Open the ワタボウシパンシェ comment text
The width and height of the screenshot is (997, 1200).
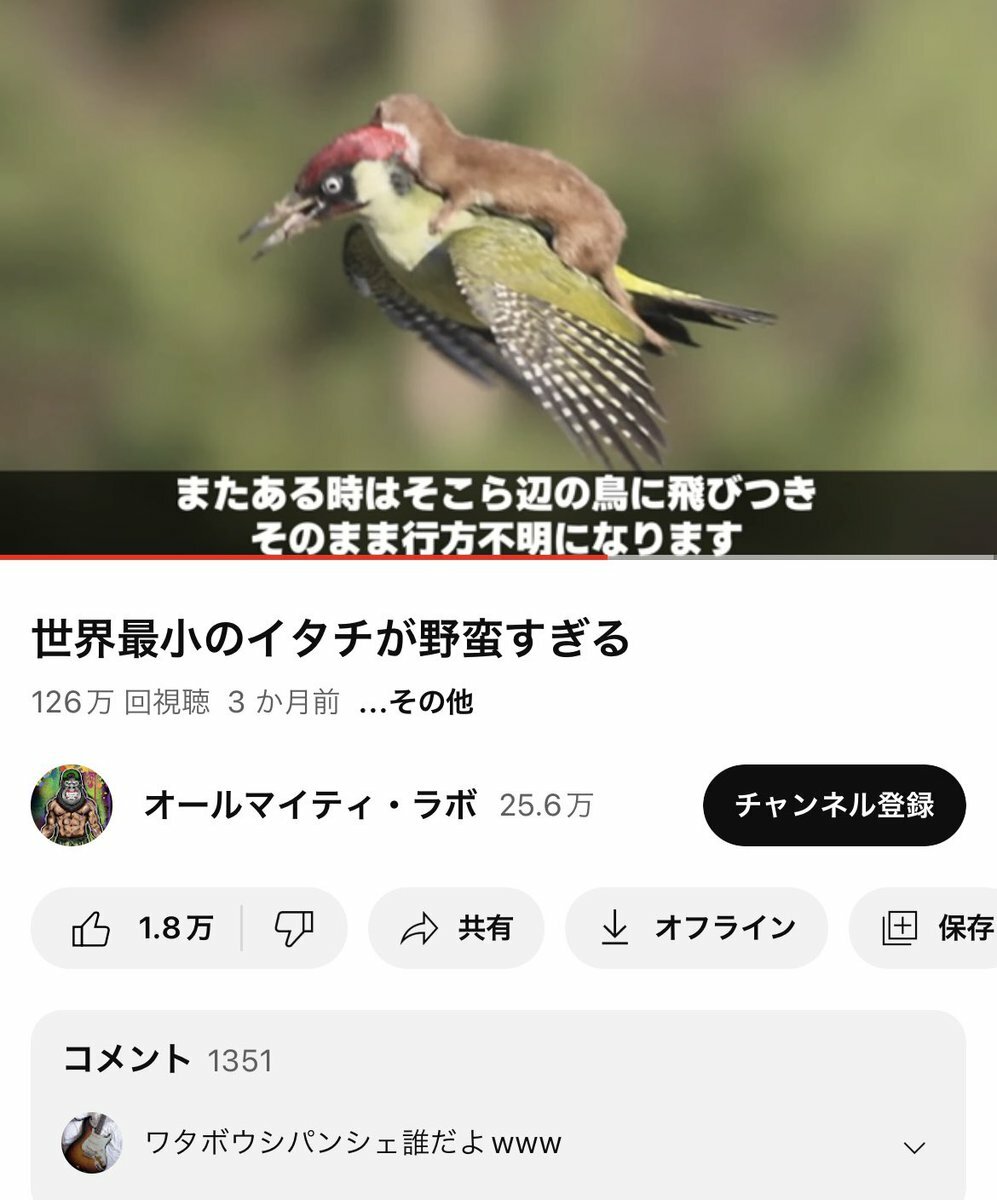[353, 1142]
